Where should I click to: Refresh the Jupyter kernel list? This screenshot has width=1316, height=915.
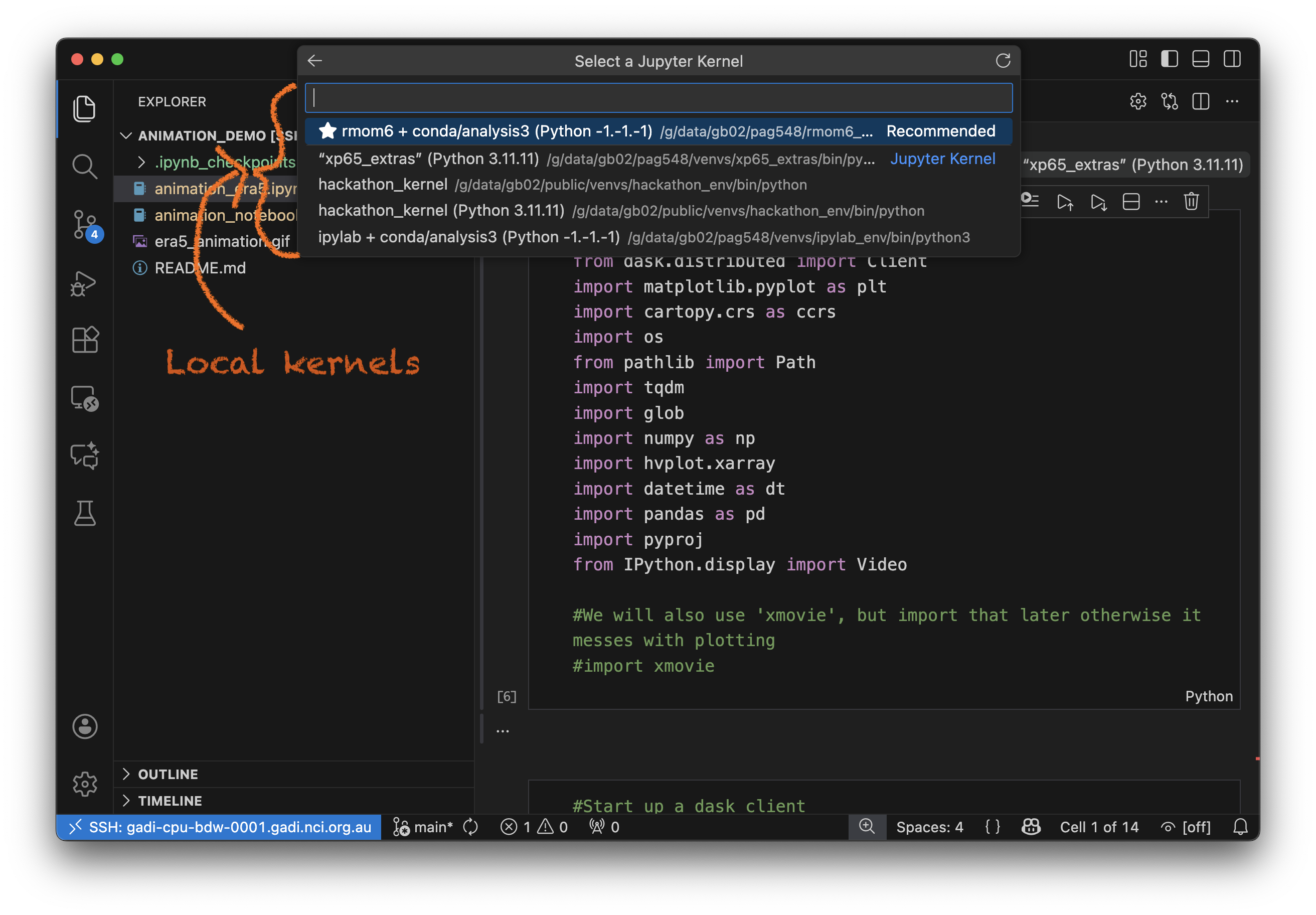point(1003,61)
